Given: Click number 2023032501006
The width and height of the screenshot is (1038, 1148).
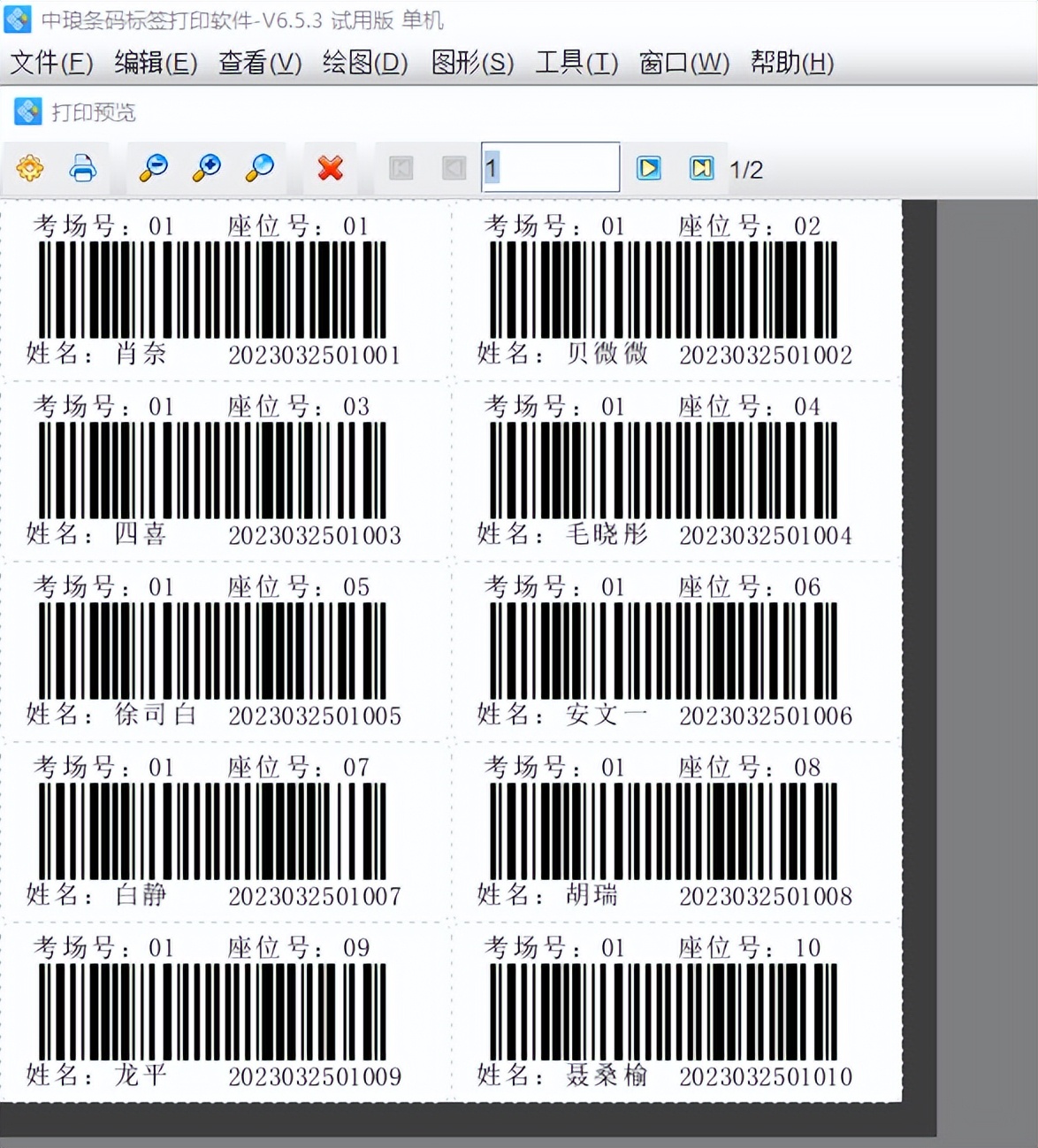Looking at the screenshot, I should click(x=766, y=716).
